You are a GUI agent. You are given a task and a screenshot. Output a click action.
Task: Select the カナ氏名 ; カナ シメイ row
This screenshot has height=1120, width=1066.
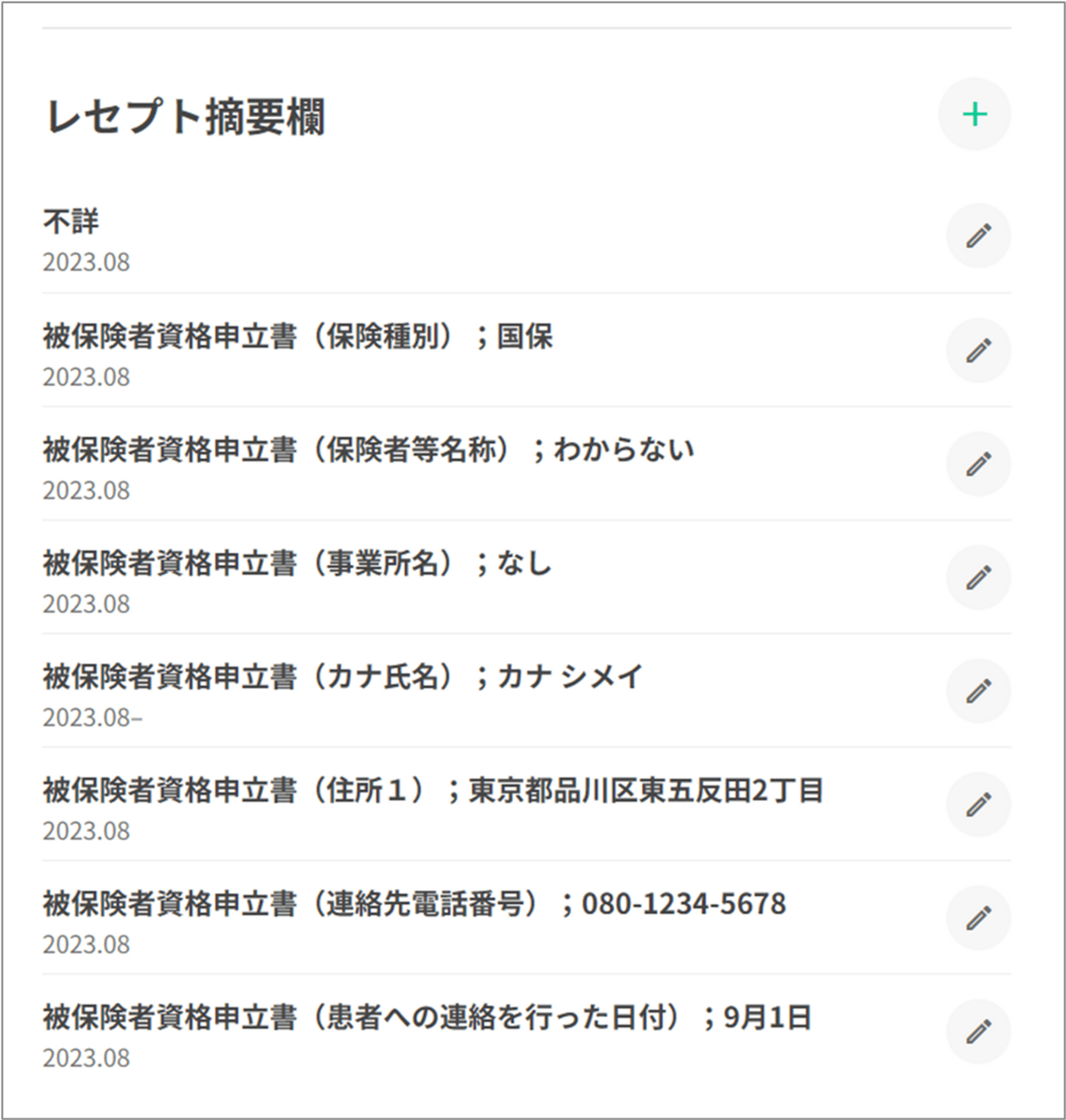[343, 677]
